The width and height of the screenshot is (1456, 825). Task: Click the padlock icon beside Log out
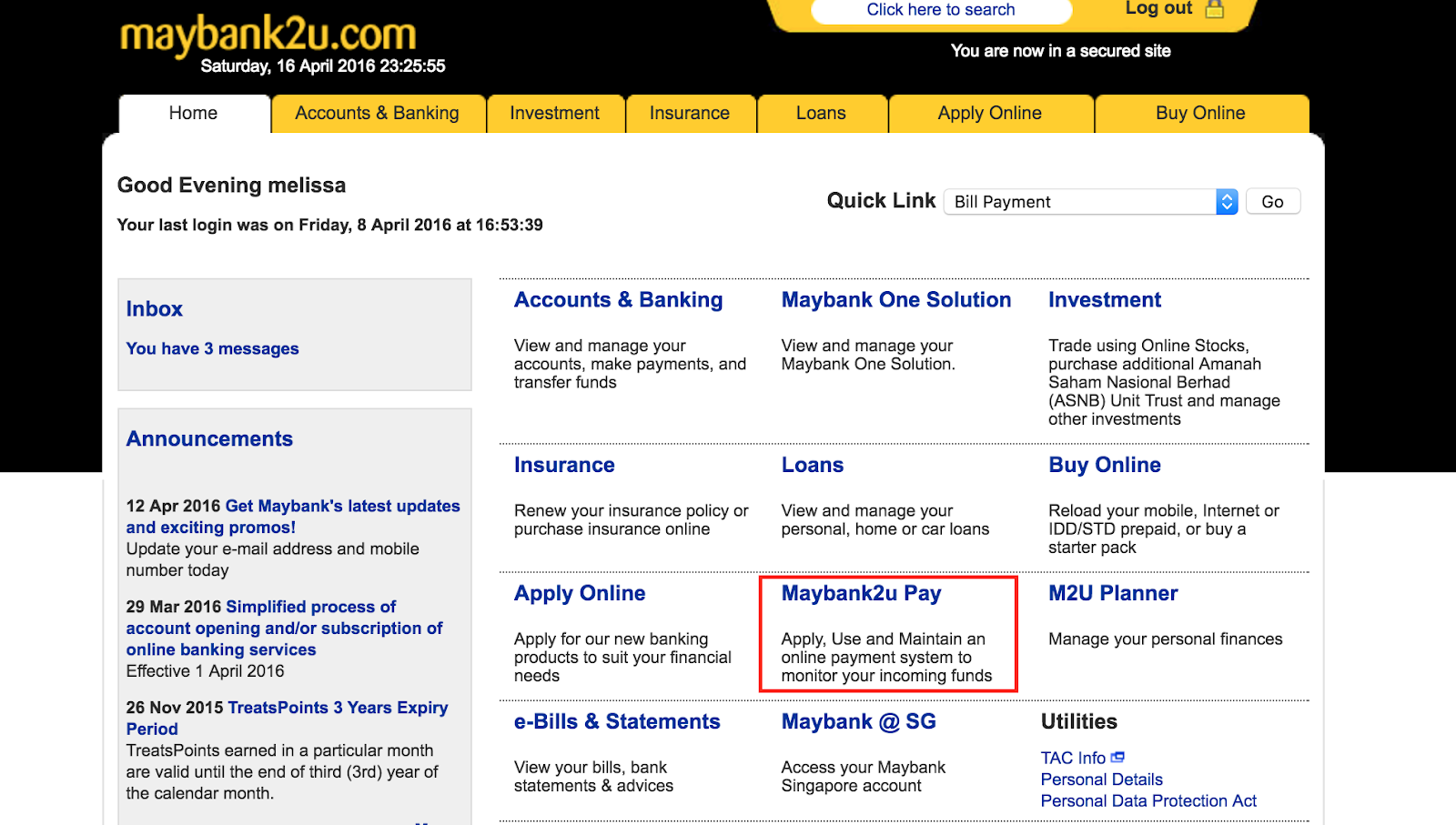point(1214,9)
